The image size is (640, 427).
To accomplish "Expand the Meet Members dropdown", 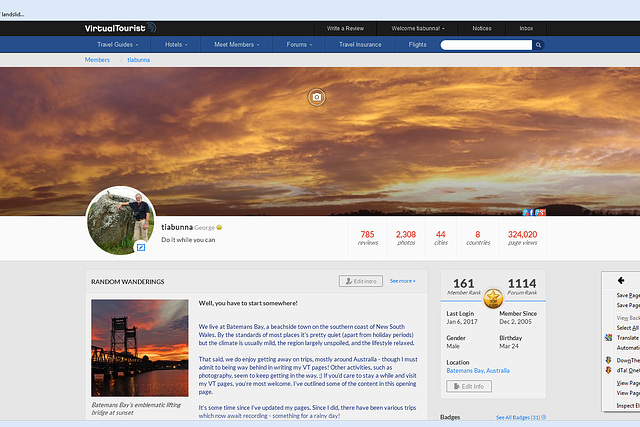I will 237,44.
